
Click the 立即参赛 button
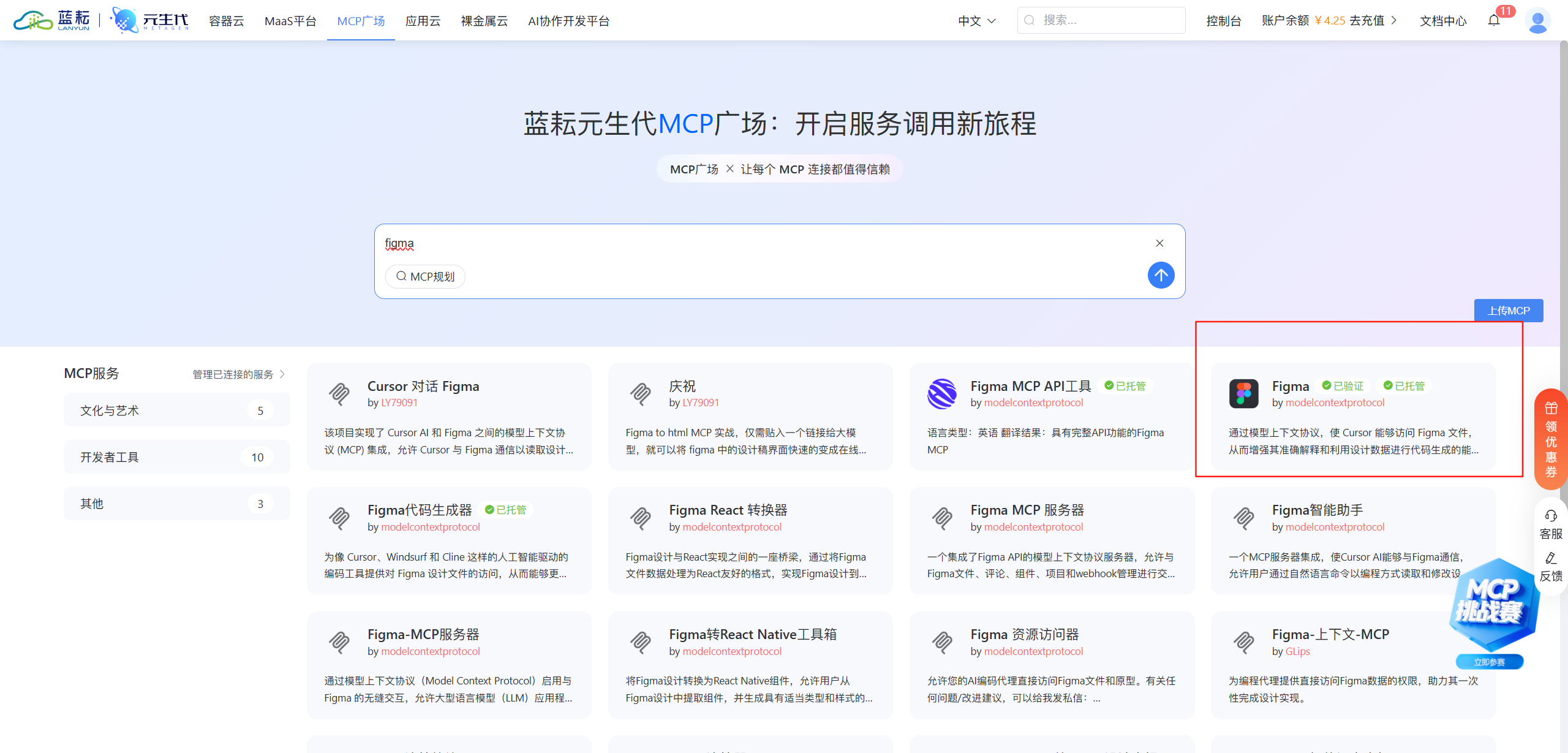[1490, 662]
